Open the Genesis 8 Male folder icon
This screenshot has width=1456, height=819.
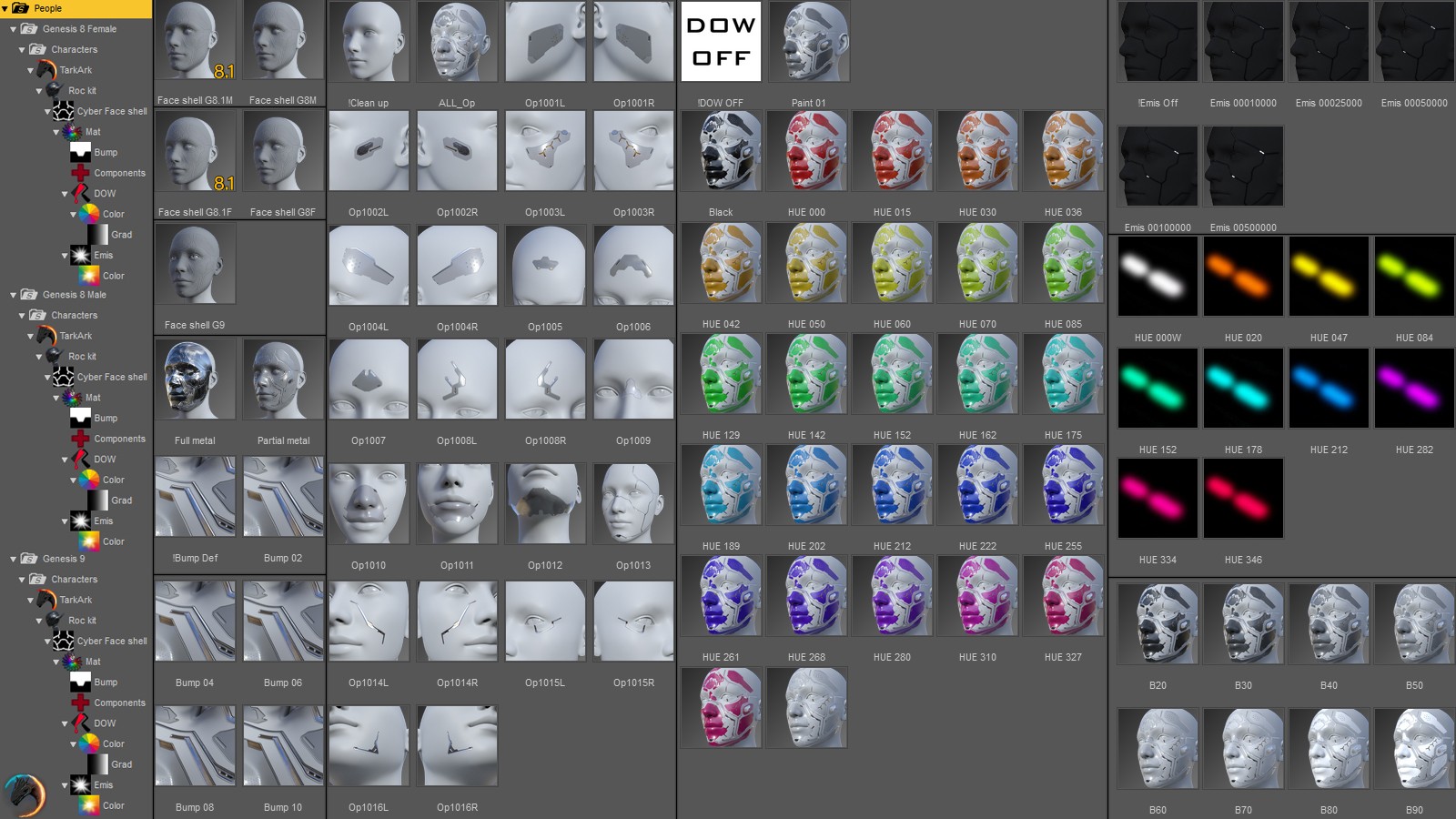tap(29, 295)
